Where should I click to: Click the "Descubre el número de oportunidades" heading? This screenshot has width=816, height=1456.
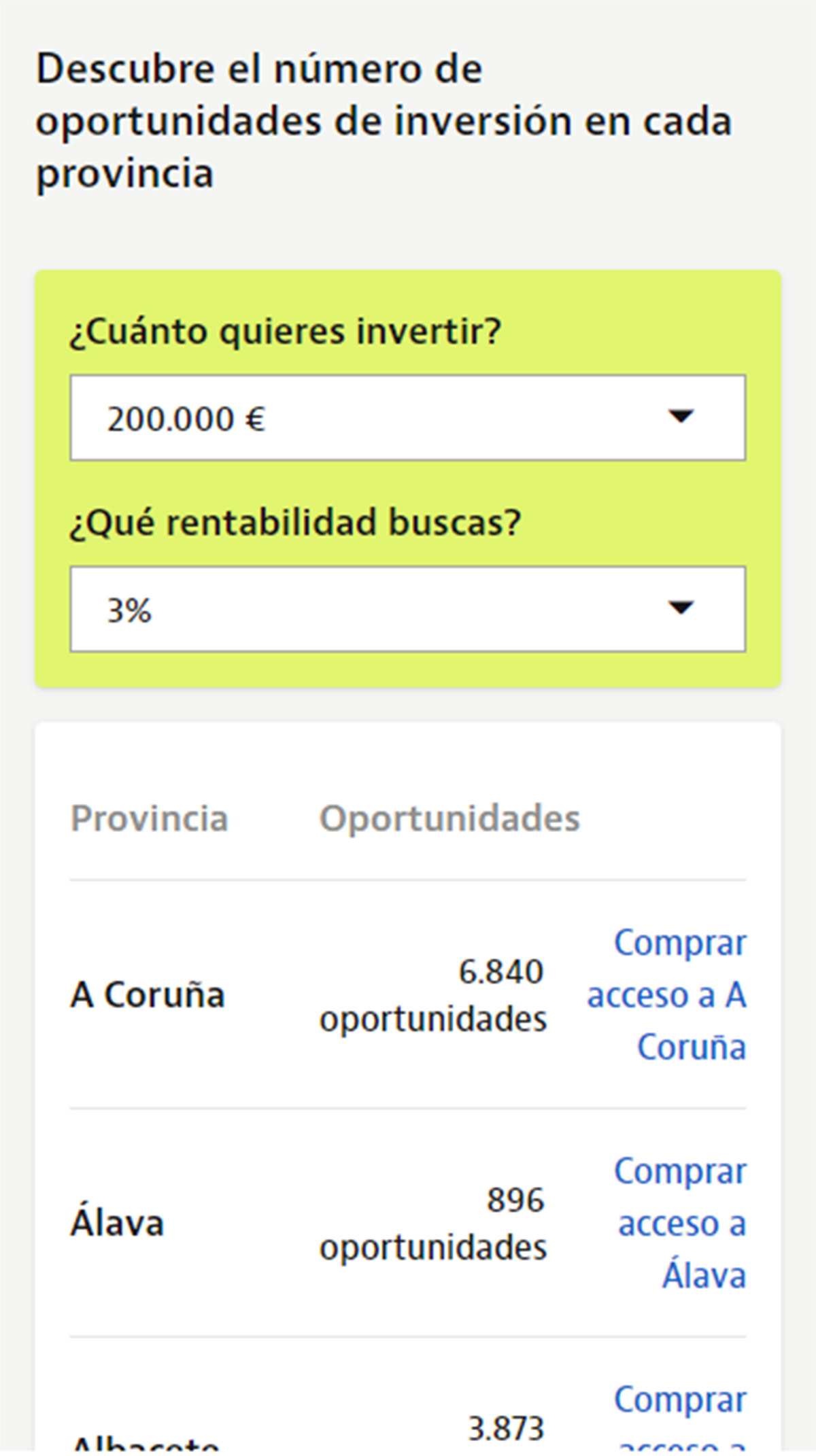coord(384,121)
